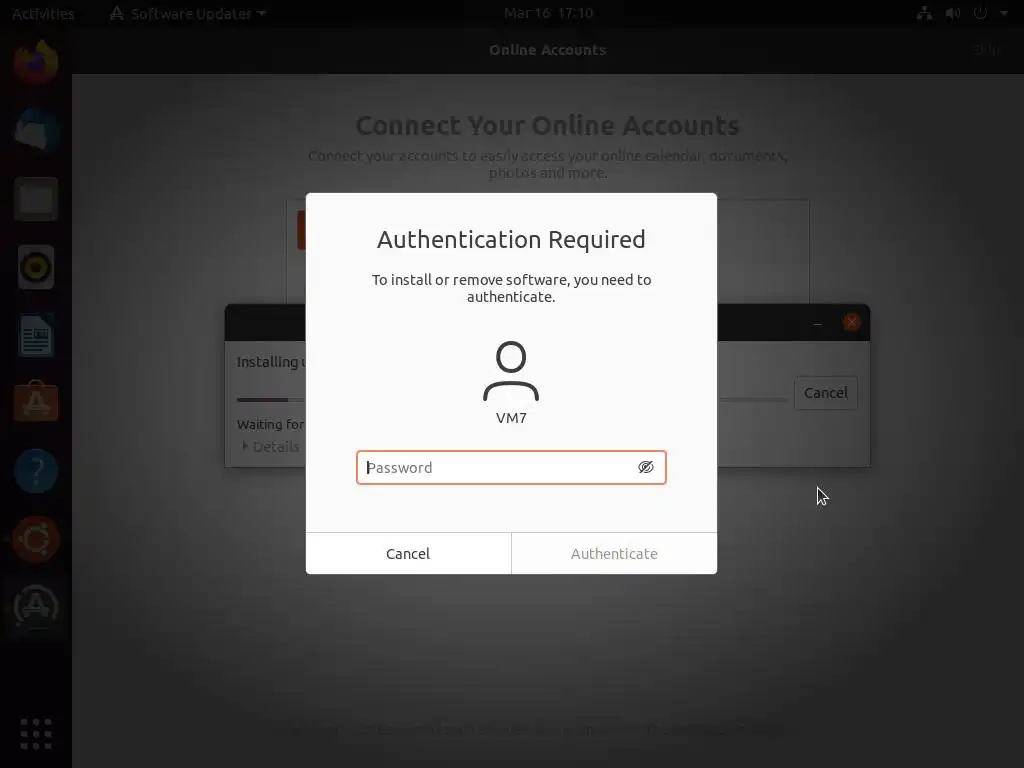Open the Software Updater app menu

(x=187, y=14)
